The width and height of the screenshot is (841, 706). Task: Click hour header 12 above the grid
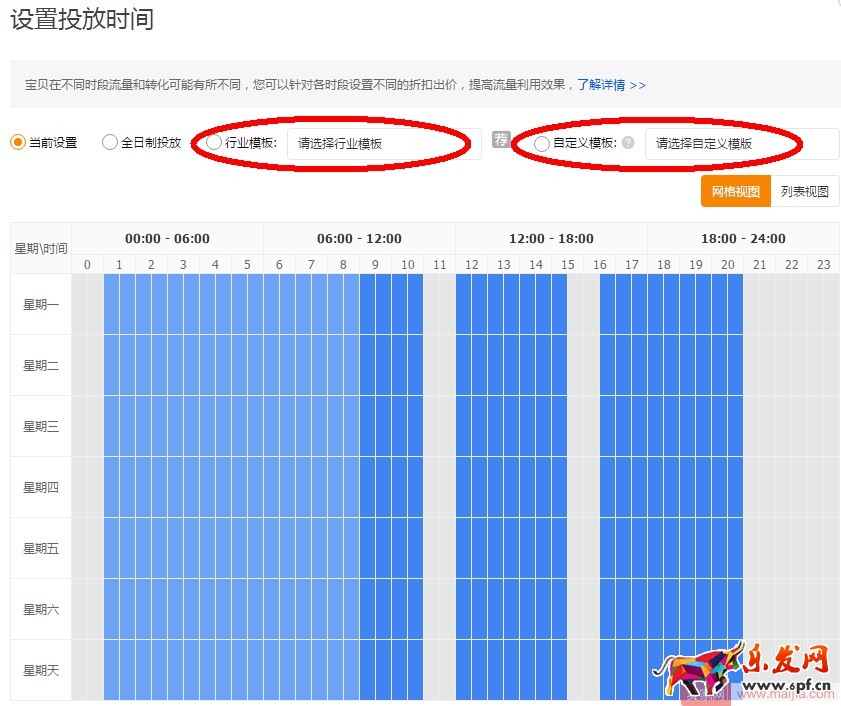[471, 264]
